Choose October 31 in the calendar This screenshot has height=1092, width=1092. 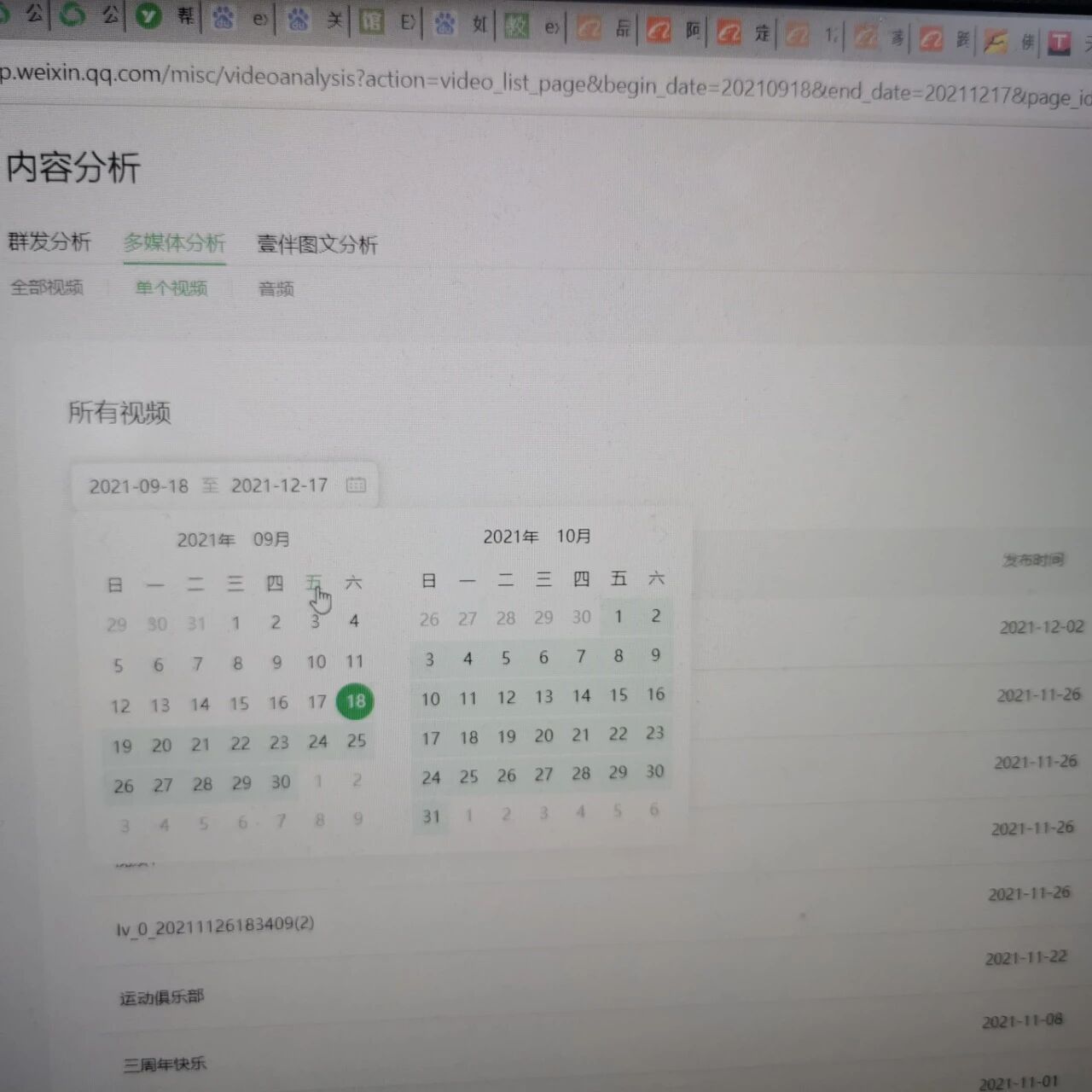tap(432, 816)
